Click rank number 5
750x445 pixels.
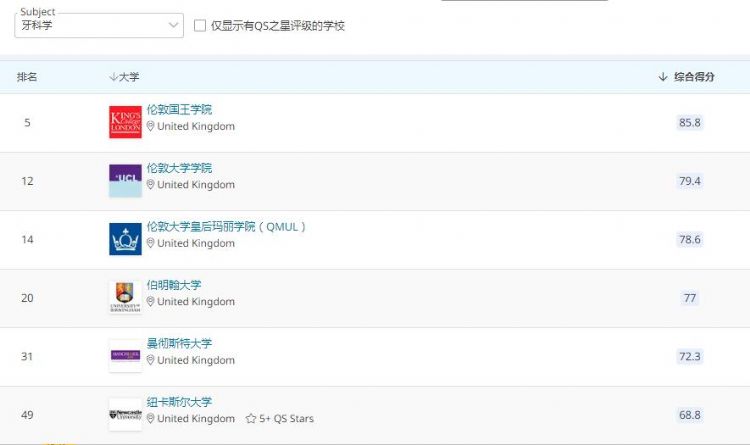click(27, 122)
